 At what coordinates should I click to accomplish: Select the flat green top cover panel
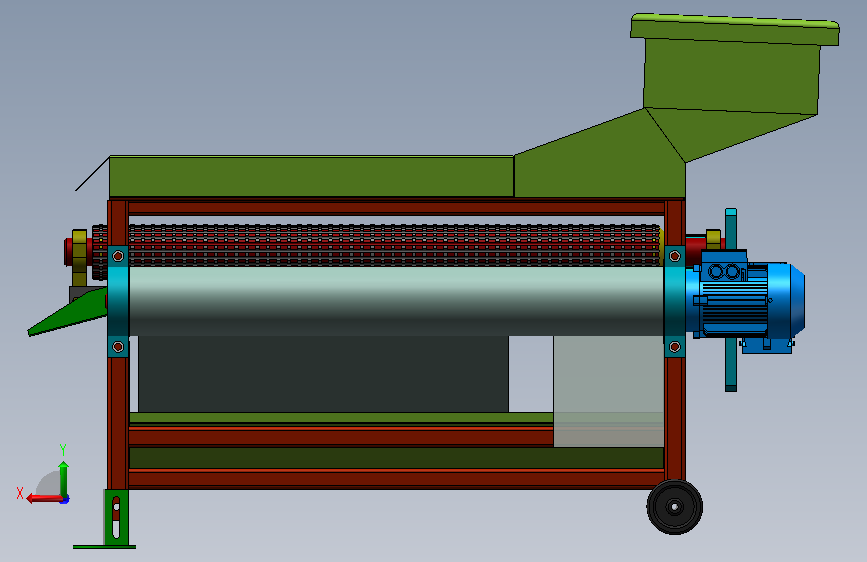pyautogui.click(x=311, y=176)
